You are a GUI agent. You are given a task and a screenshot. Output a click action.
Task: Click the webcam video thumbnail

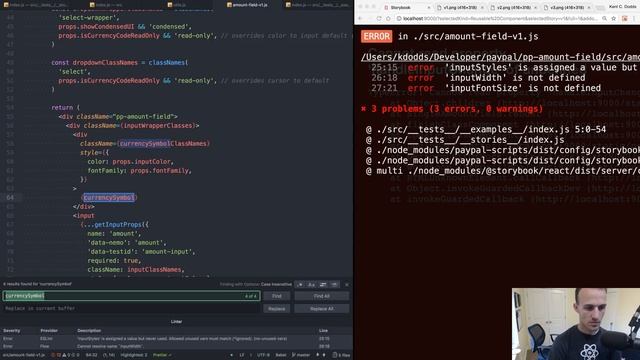click(576, 324)
